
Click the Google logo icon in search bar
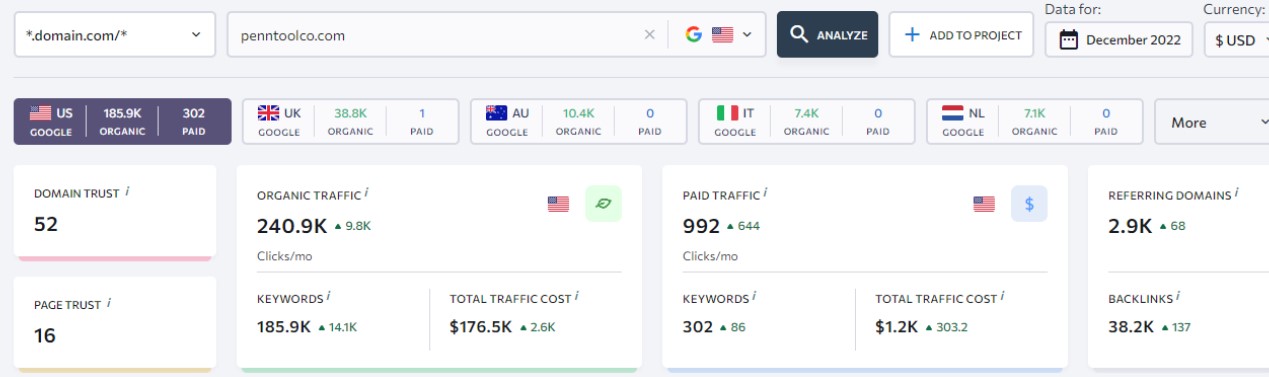(694, 35)
